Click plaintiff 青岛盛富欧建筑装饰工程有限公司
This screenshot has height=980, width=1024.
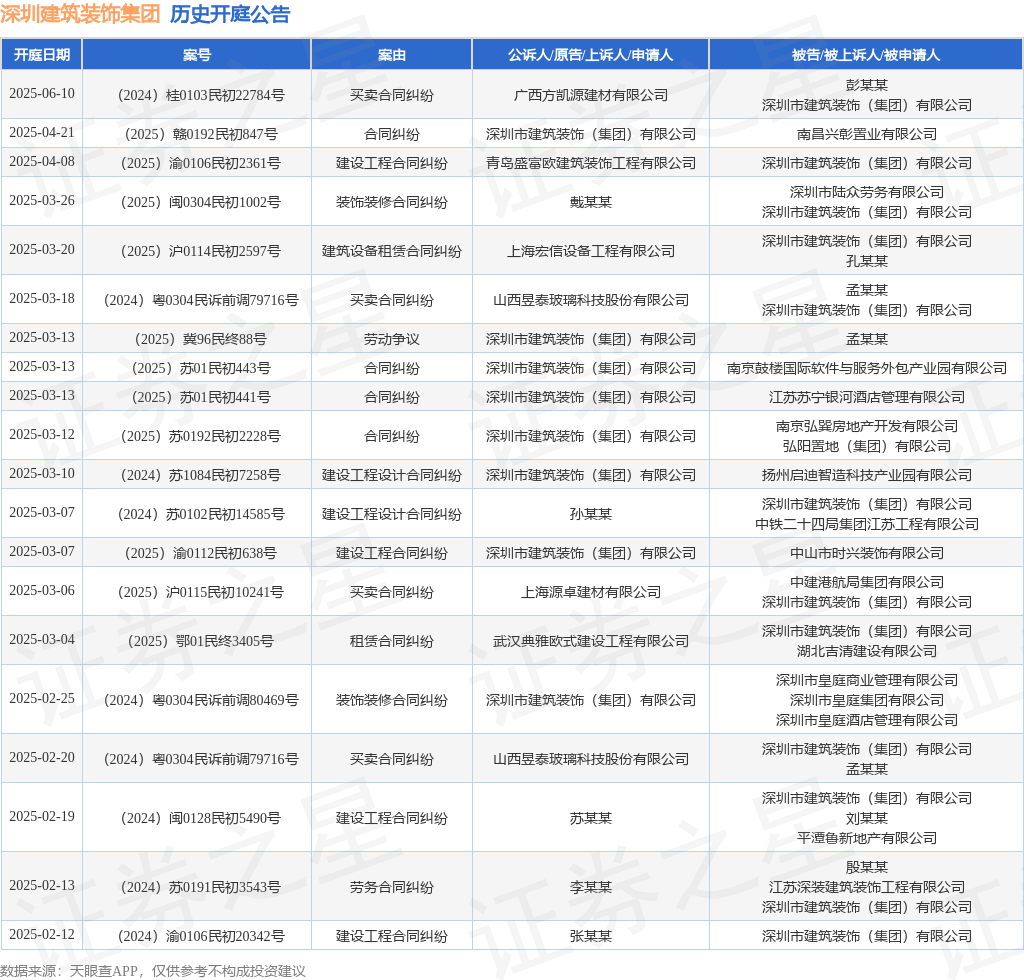(x=590, y=163)
